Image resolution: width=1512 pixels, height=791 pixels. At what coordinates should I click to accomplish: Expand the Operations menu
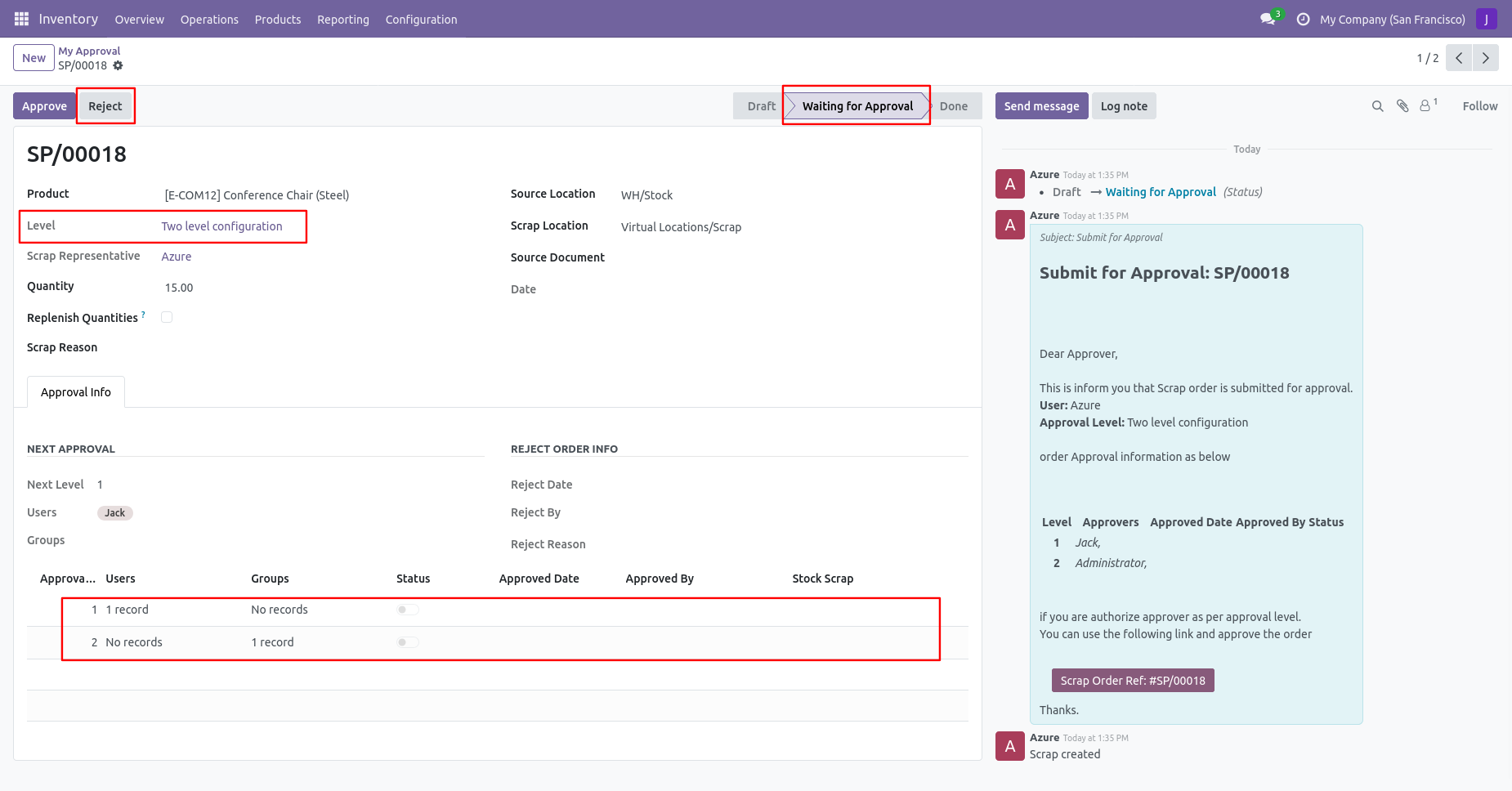point(209,19)
